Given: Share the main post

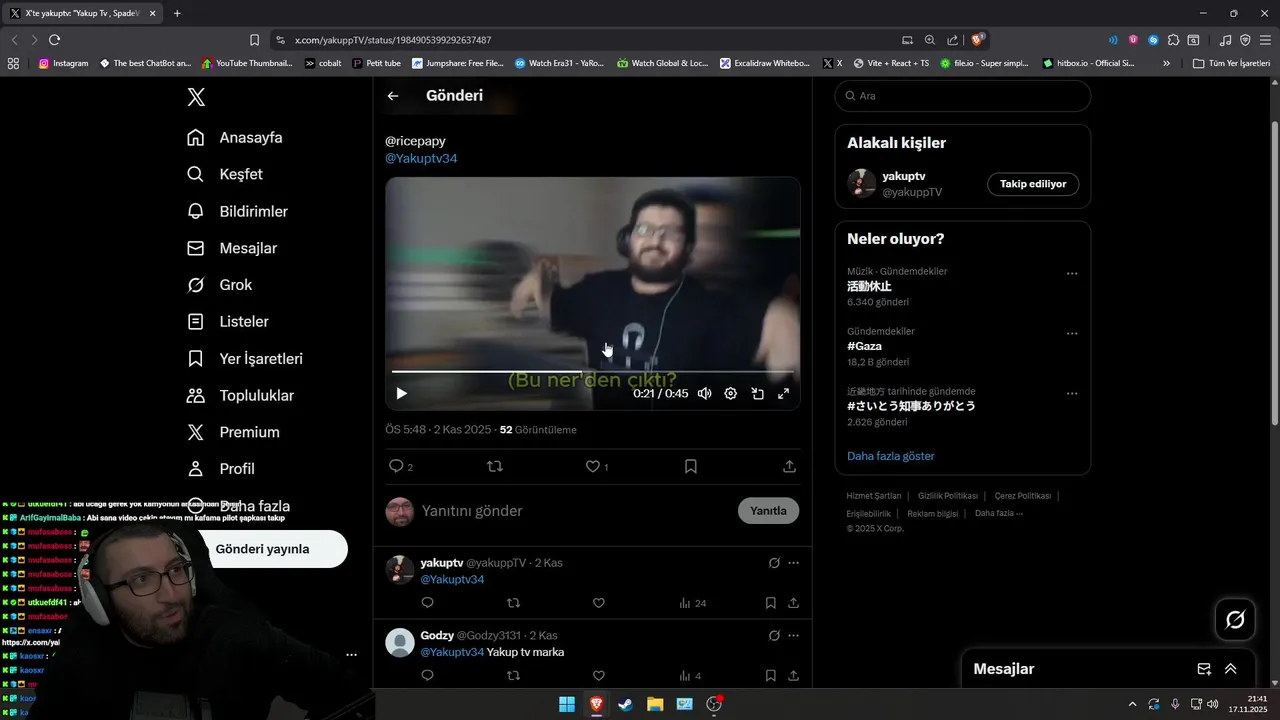Looking at the screenshot, I should click(x=789, y=466).
